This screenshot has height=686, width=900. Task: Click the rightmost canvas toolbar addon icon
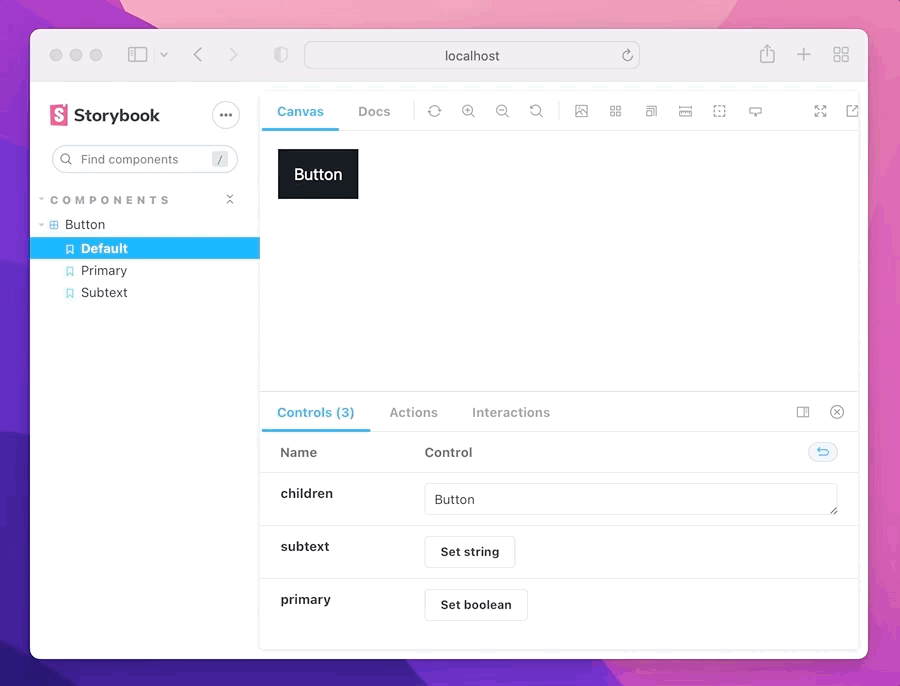[755, 111]
